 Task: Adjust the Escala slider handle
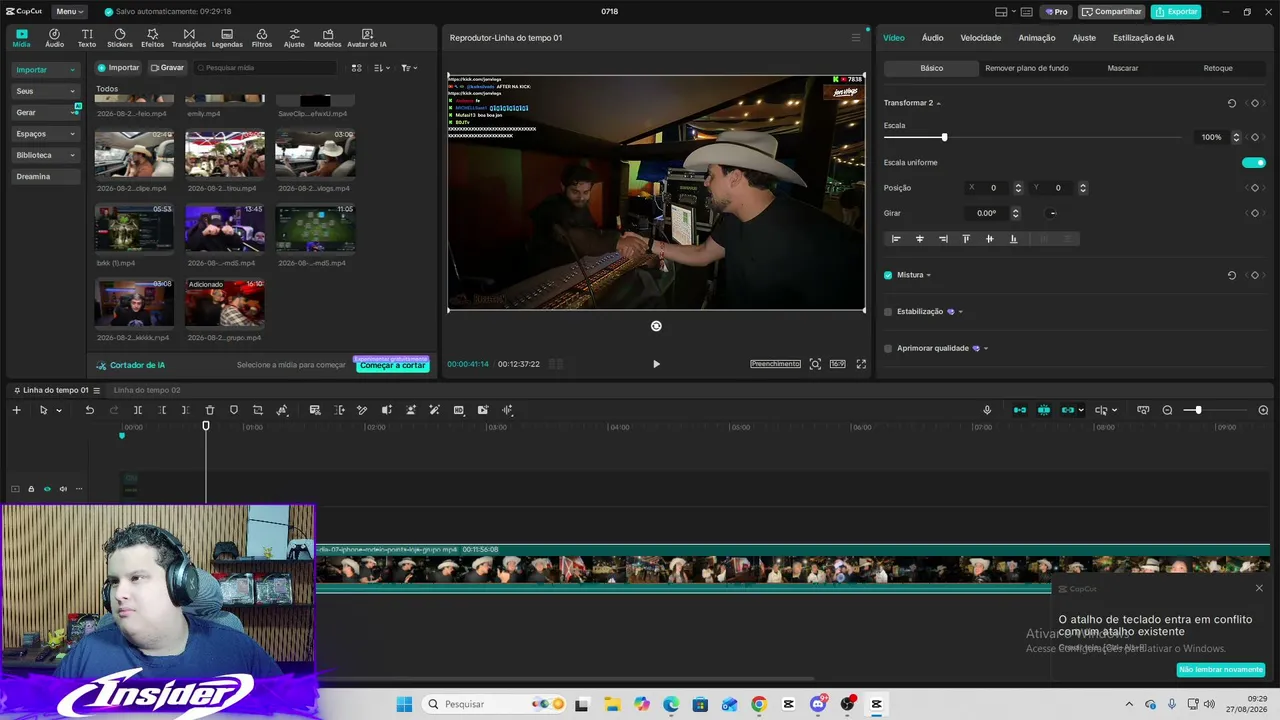pos(944,137)
